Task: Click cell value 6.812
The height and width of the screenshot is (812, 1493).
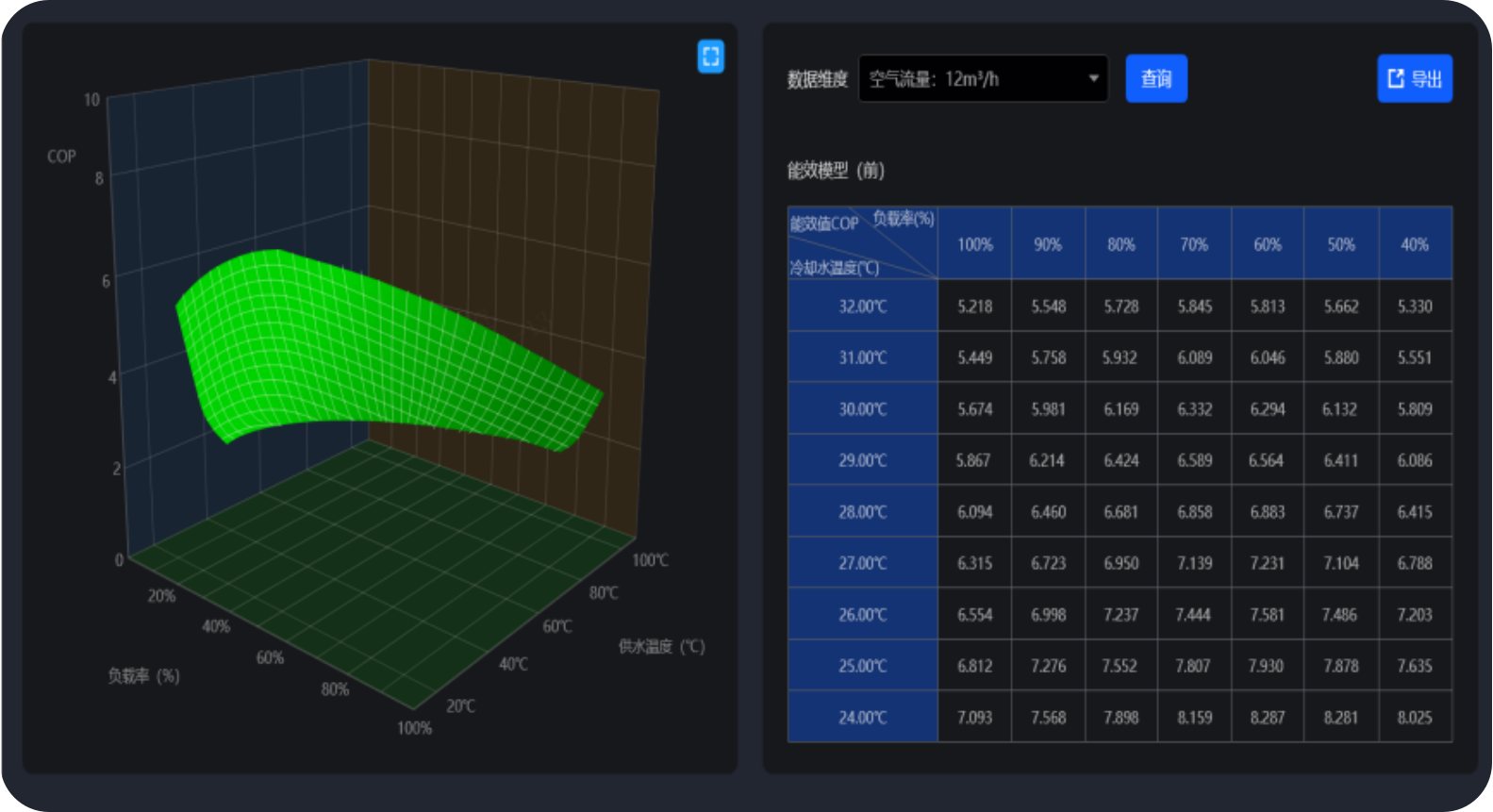Action: 975,666
